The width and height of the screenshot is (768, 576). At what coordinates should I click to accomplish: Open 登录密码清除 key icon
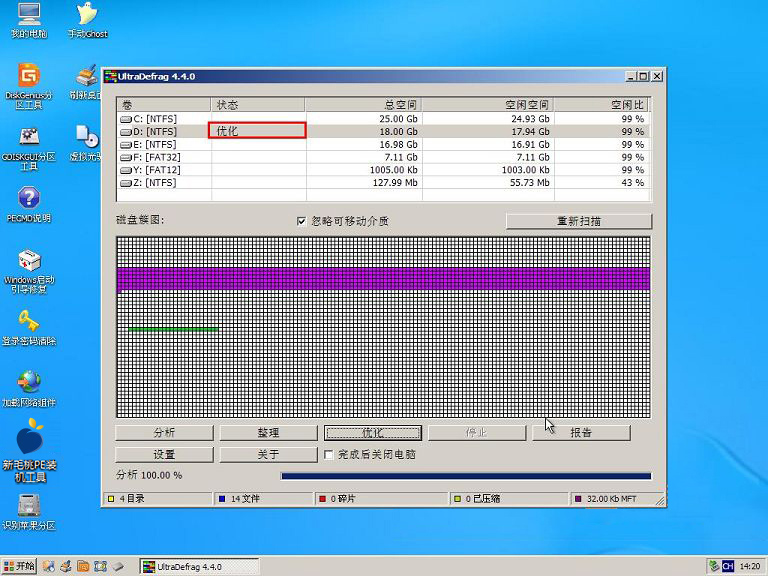28,328
